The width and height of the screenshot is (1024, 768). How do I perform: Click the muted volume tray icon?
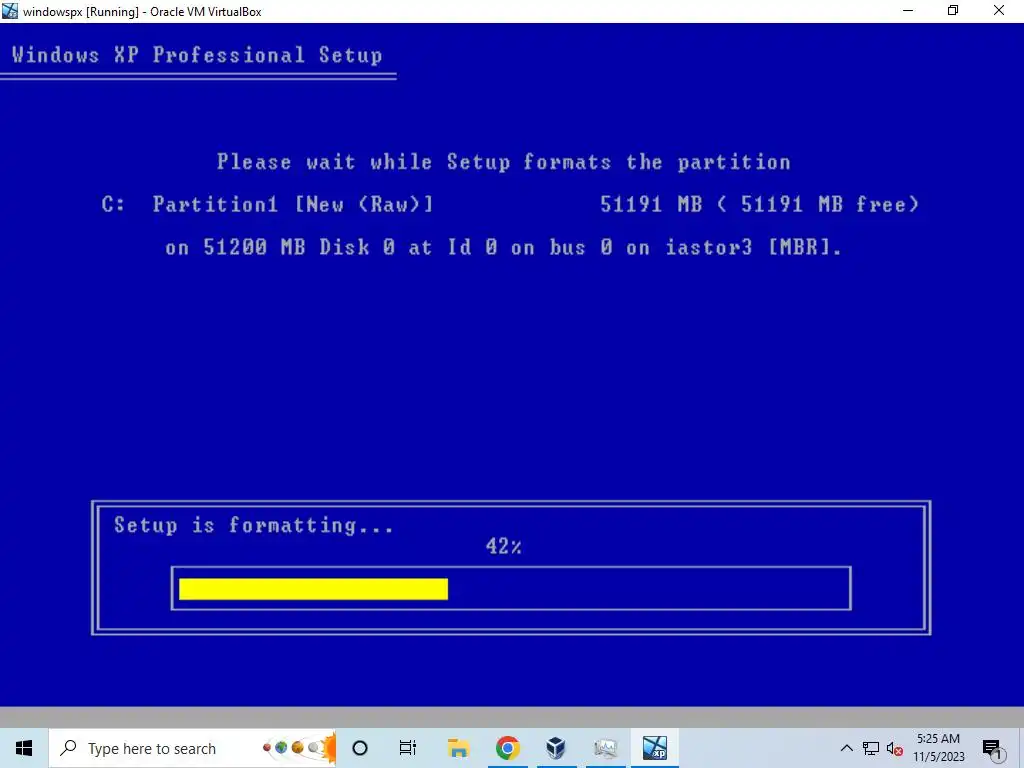coord(895,748)
